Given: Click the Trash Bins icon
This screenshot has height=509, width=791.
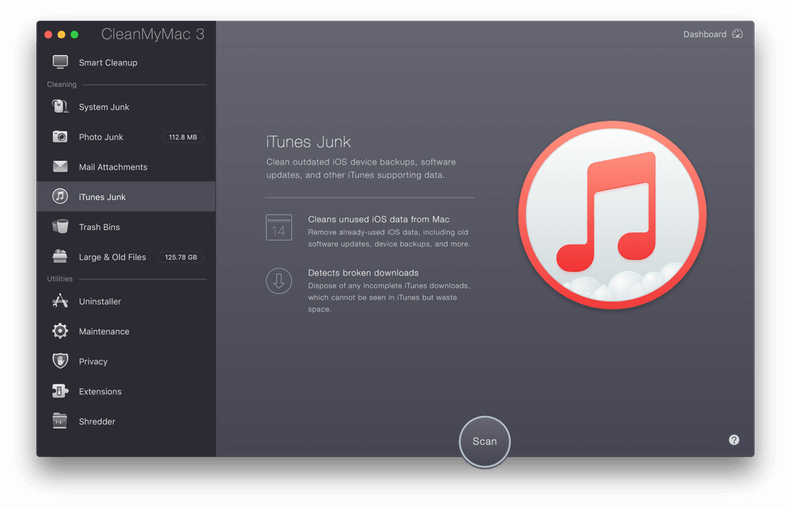Looking at the screenshot, I should pos(60,227).
